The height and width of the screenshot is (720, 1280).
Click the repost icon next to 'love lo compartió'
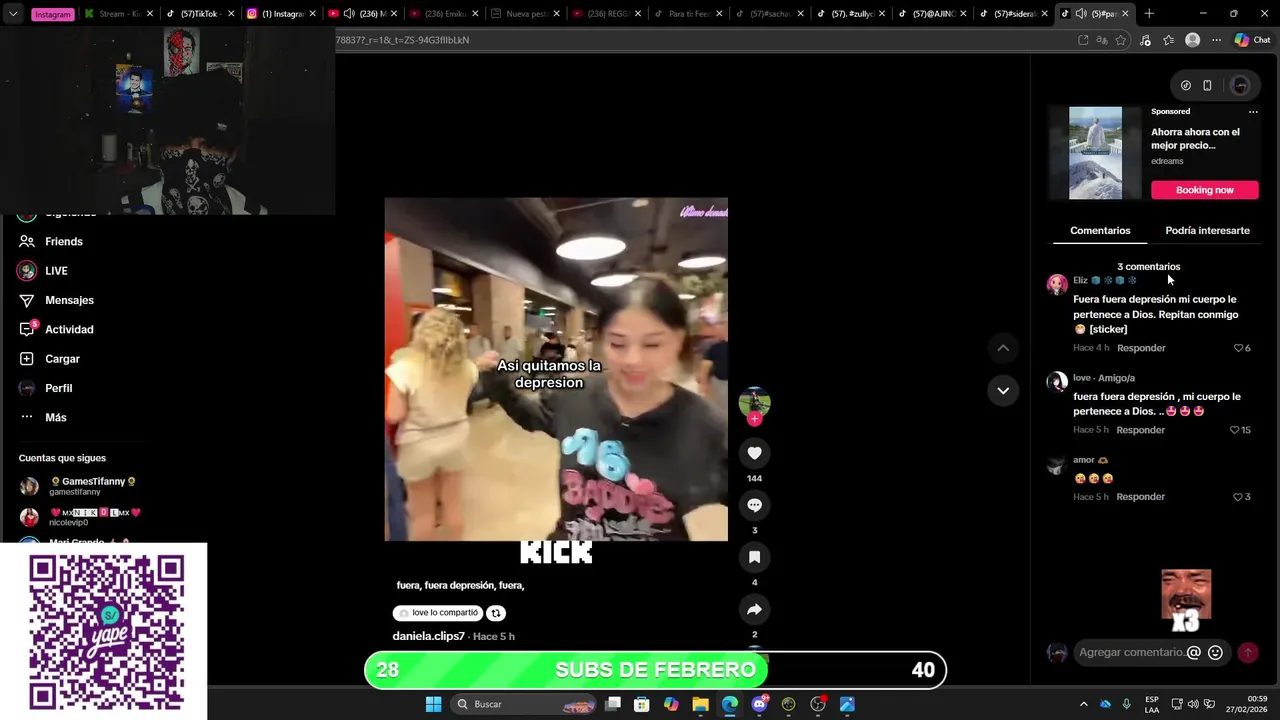(x=496, y=613)
